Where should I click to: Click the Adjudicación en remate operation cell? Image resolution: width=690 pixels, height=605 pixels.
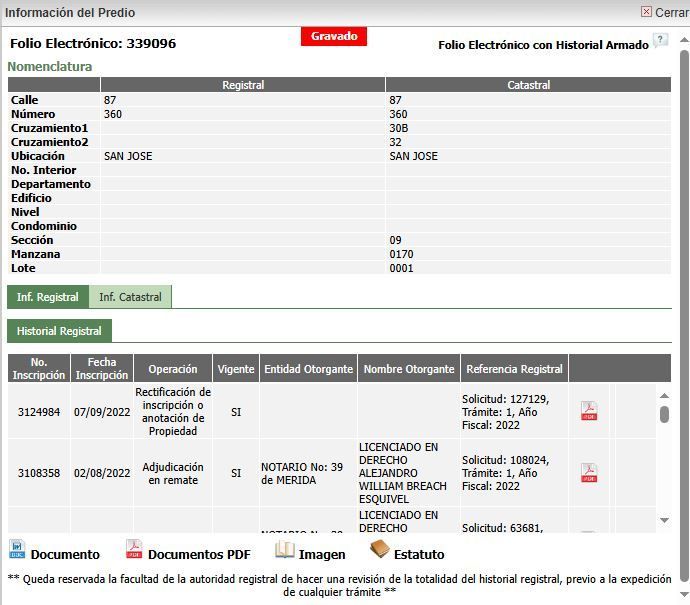pos(173,473)
